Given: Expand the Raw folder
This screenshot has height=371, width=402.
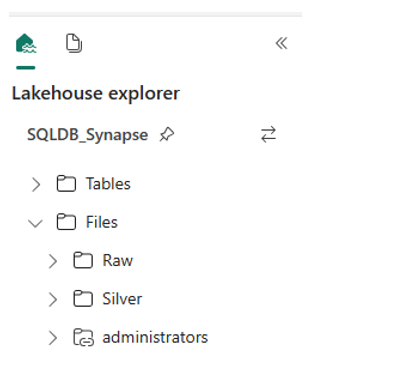Looking at the screenshot, I should coord(53,261).
